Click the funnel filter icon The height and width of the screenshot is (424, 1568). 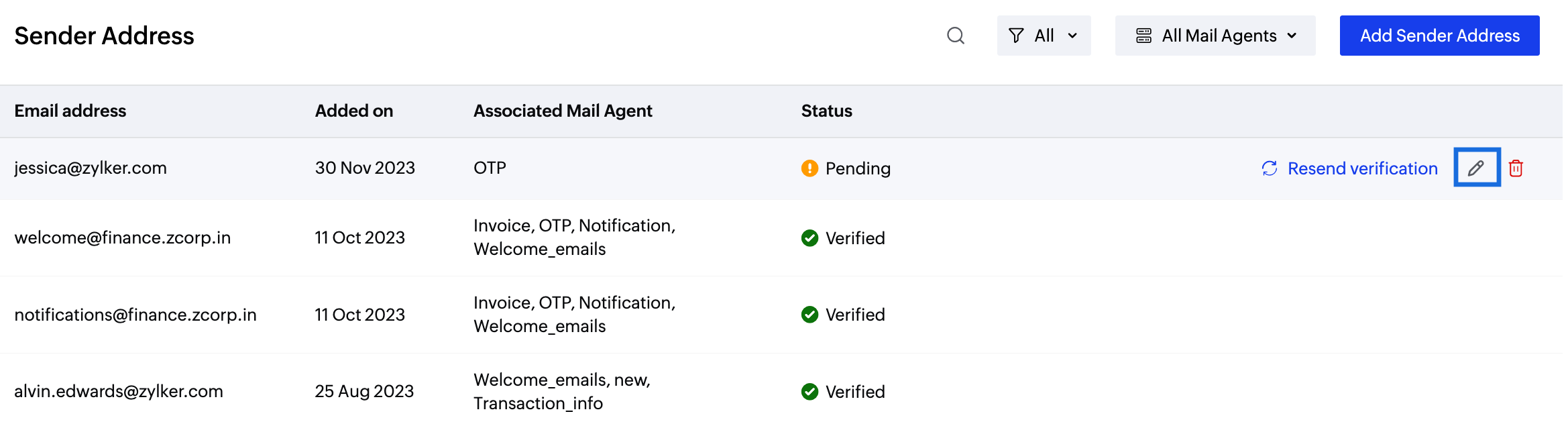(1016, 36)
